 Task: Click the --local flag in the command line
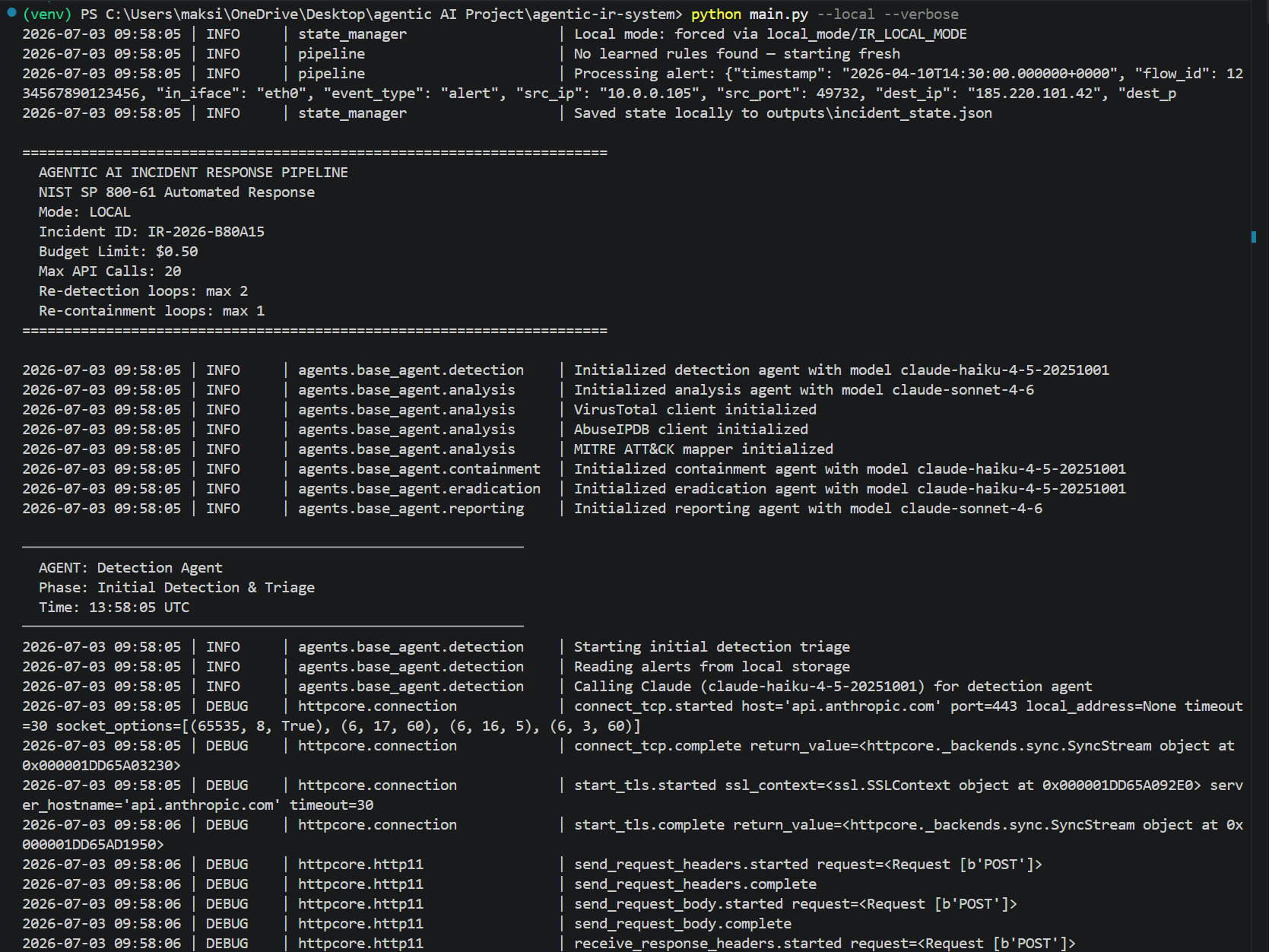click(845, 14)
